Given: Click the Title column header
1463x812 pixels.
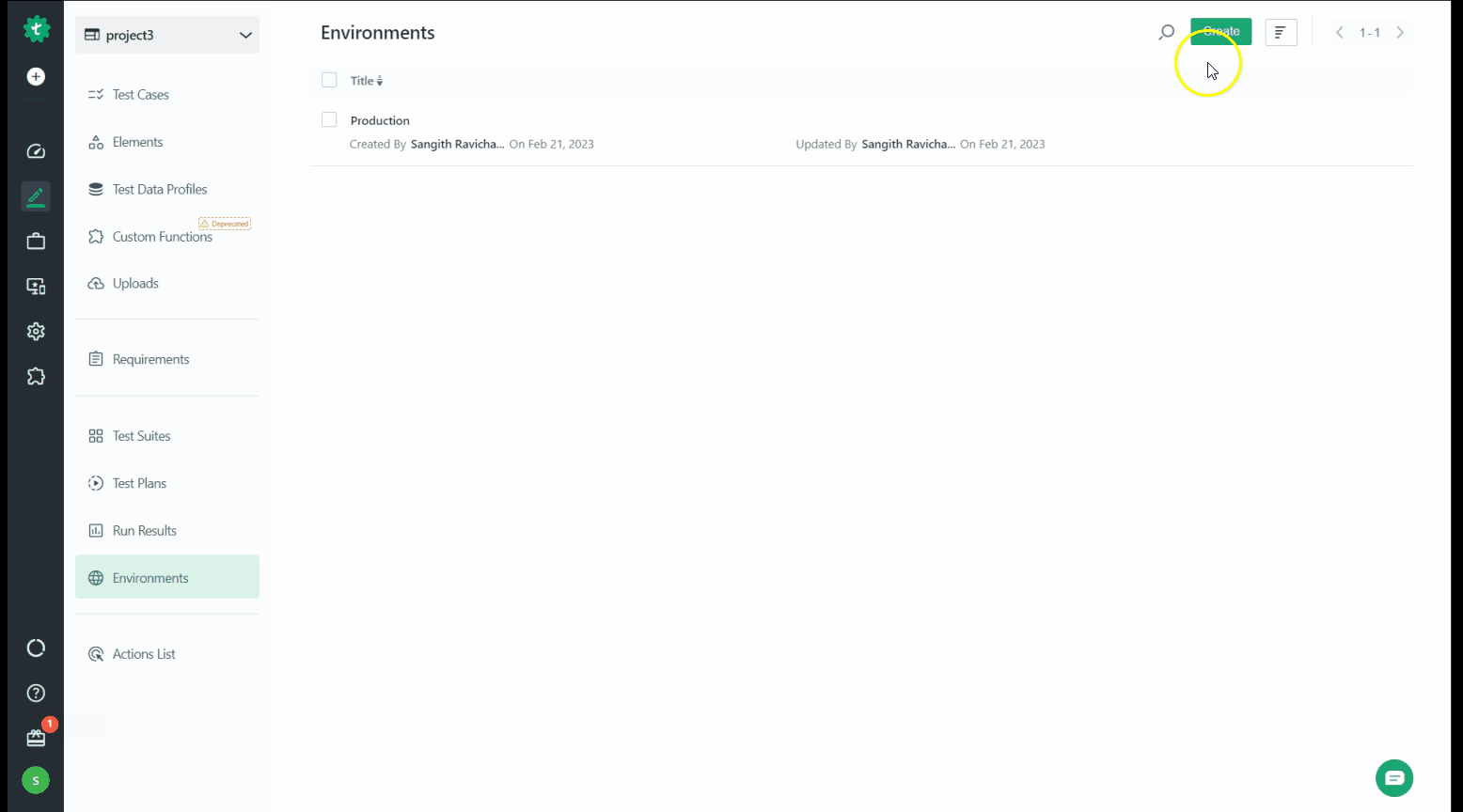Looking at the screenshot, I should [362, 81].
